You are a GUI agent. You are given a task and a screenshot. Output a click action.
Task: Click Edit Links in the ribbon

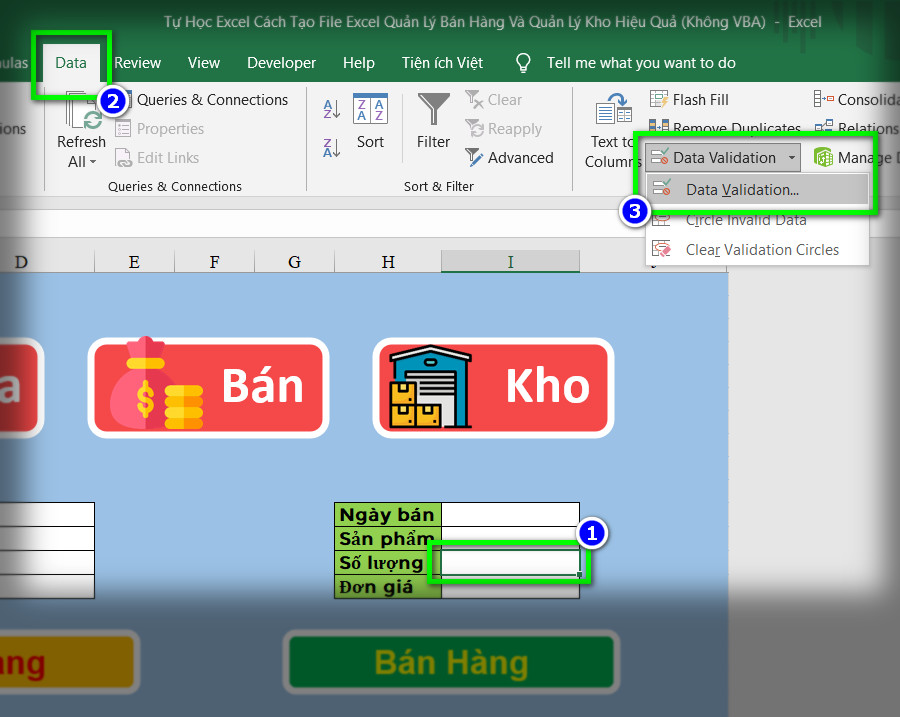(x=157, y=158)
